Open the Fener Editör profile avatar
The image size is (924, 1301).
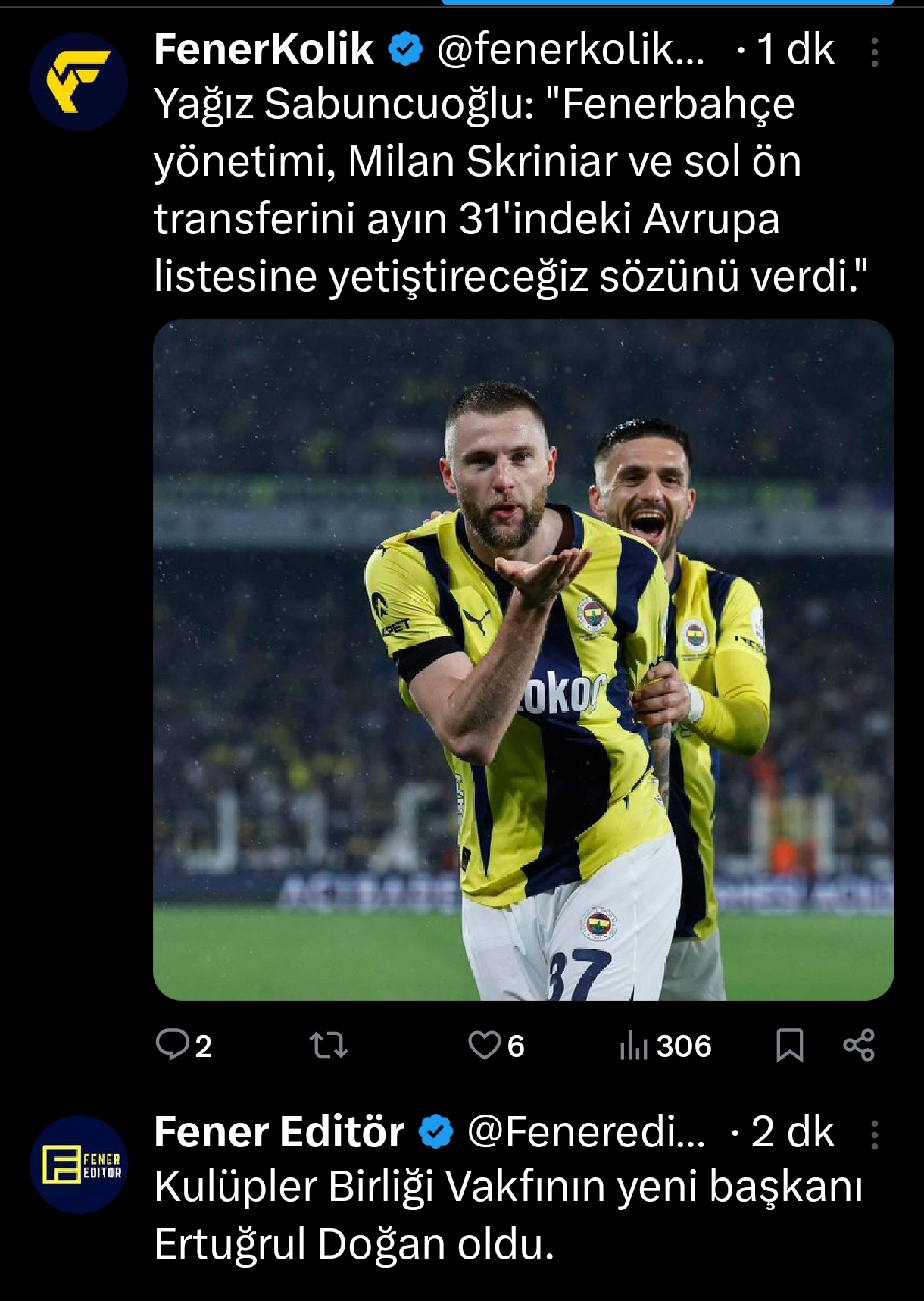pos(79,1165)
